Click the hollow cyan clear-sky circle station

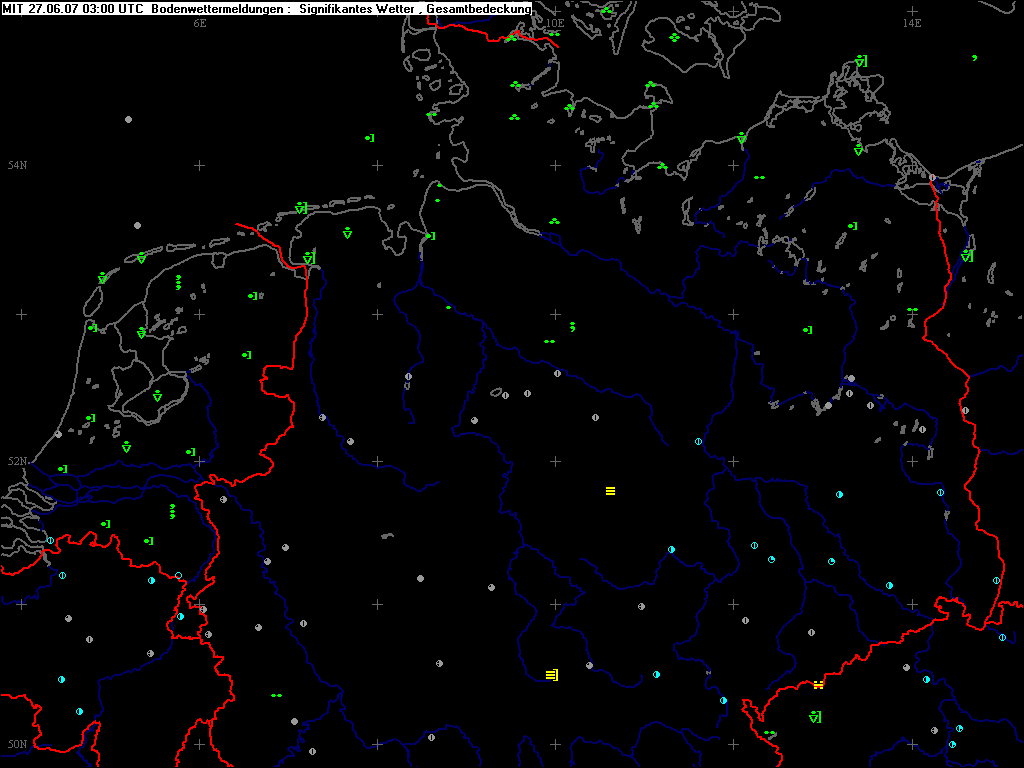[x=178, y=575]
